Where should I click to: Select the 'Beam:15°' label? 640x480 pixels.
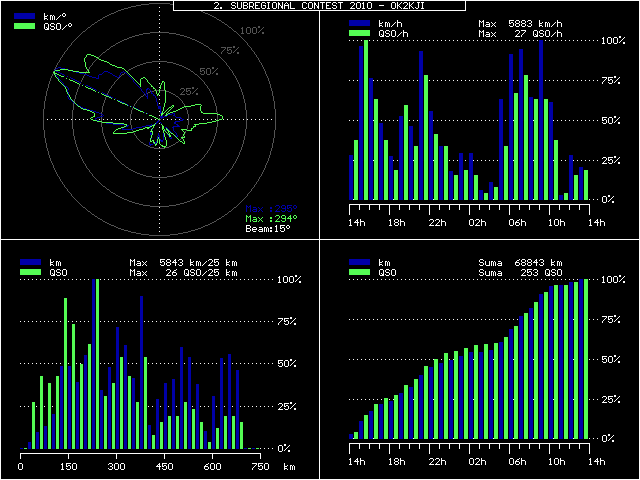pos(268,229)
